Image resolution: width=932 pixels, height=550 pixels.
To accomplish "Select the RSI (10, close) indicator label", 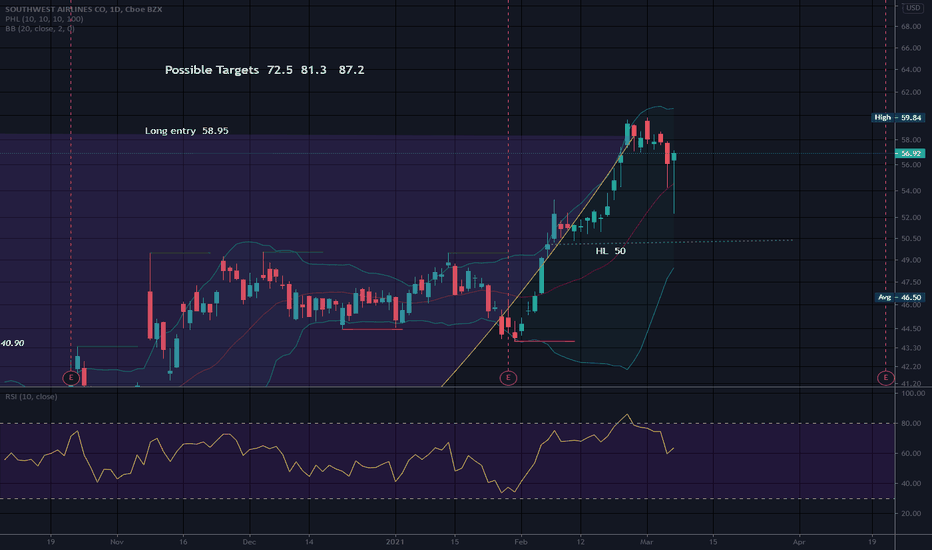I will tap(32, 397).
